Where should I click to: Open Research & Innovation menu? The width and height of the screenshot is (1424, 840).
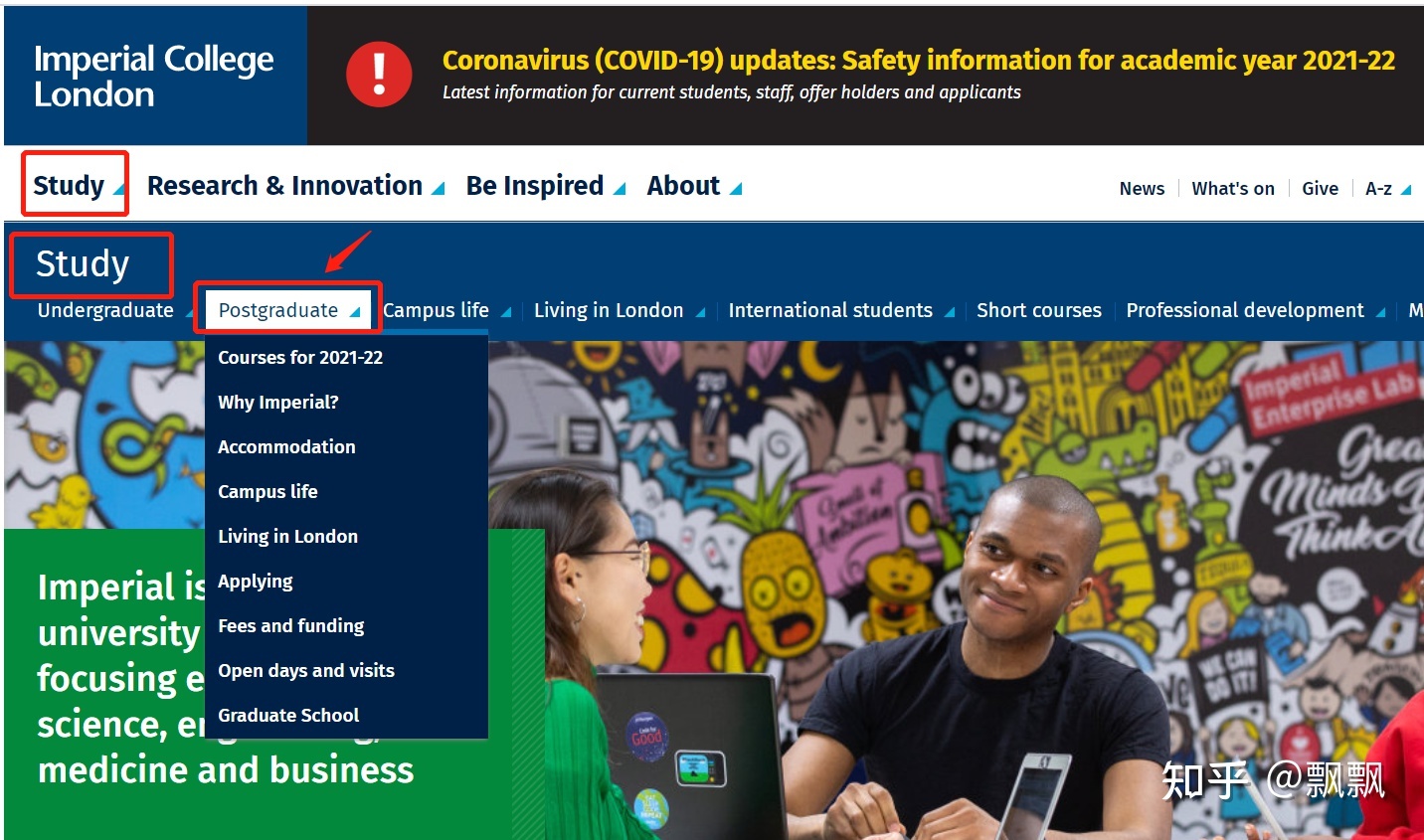284,186
